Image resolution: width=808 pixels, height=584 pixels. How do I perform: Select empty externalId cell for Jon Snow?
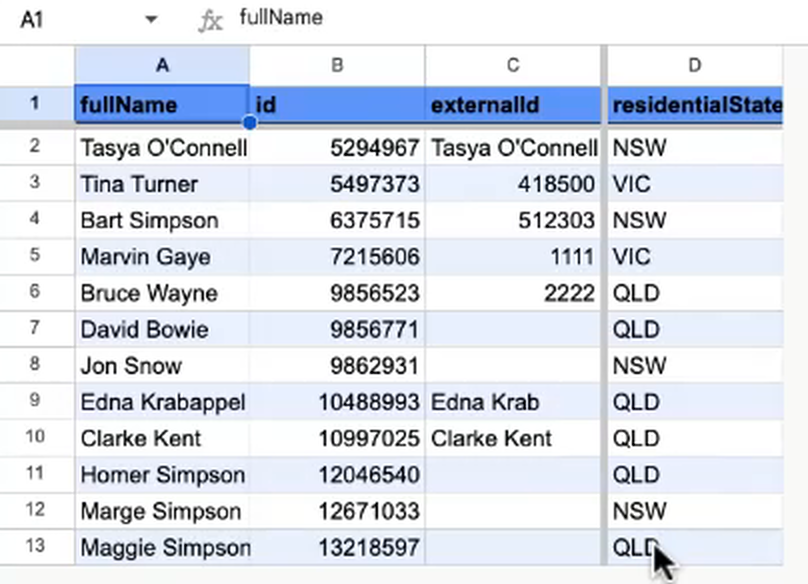513,366
